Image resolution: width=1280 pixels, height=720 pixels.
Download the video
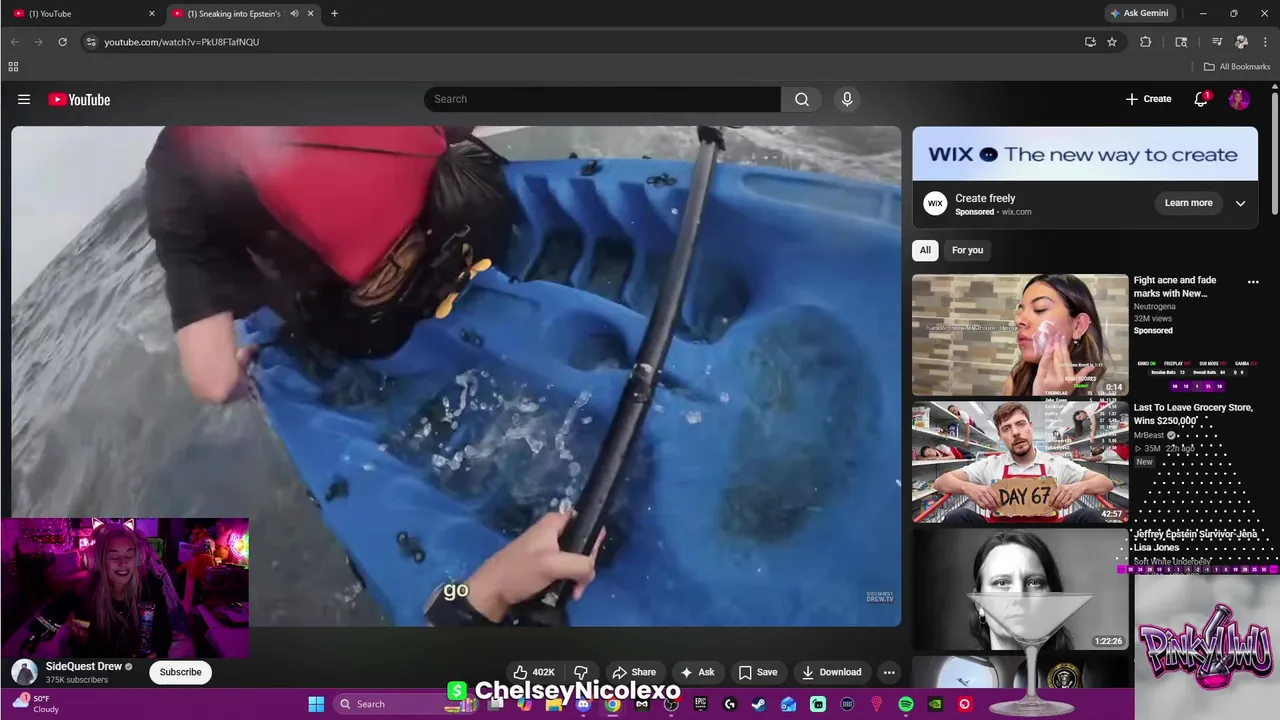(x=831, y=672)
